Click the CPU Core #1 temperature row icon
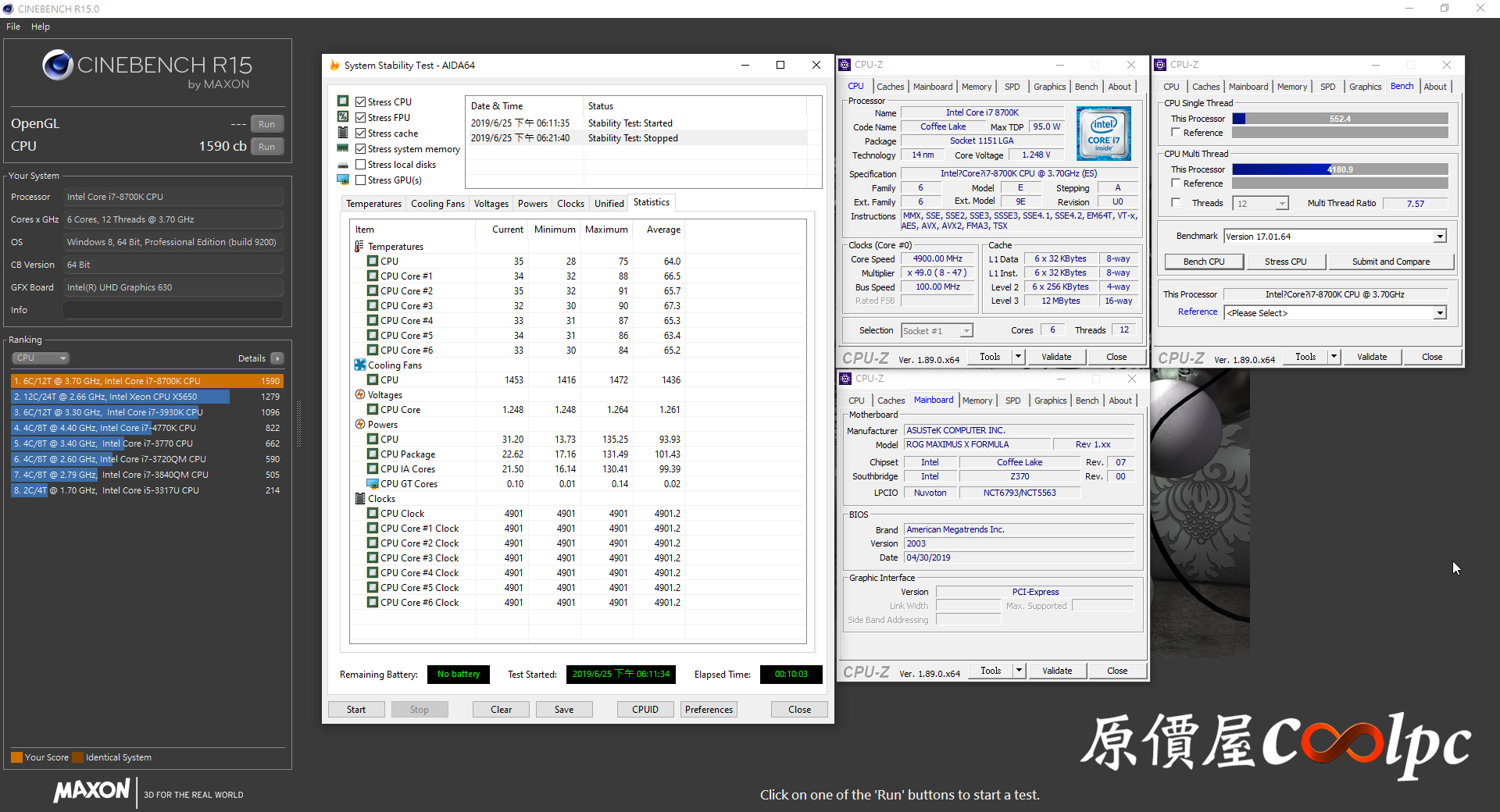 [373, 276]
